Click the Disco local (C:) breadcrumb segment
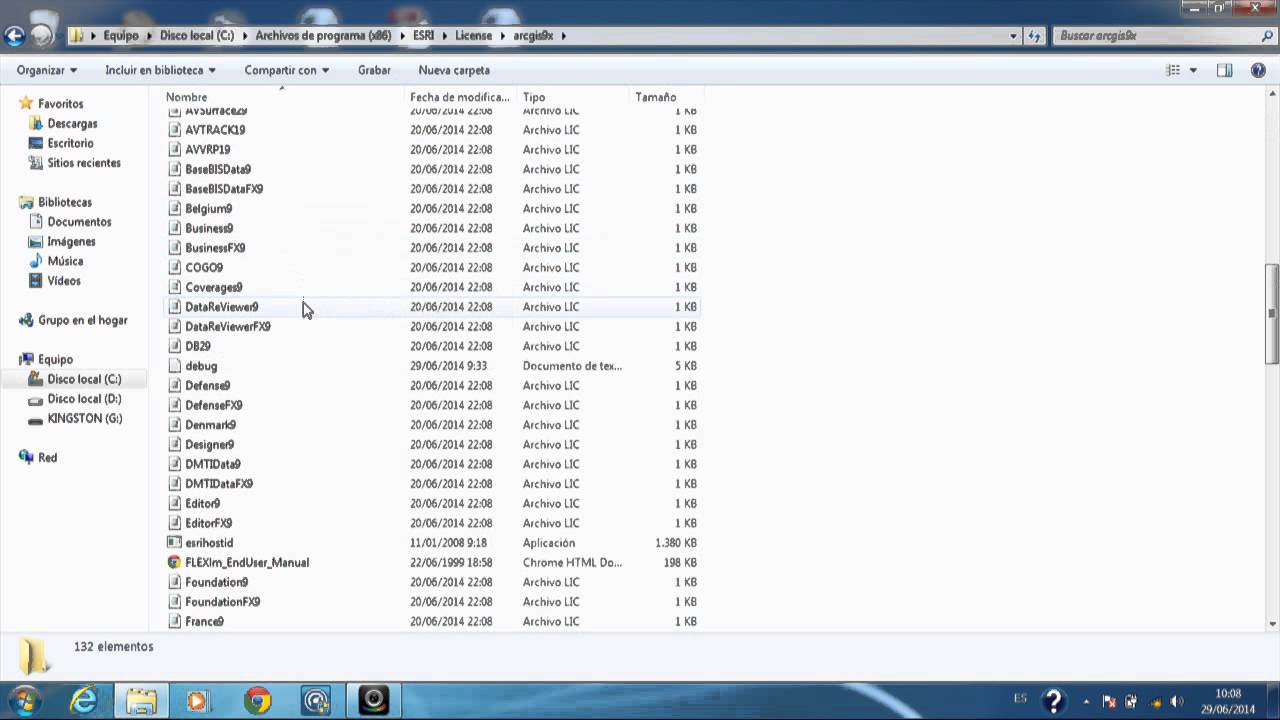Screen dimensions: 1280x720 pos(197,35)
